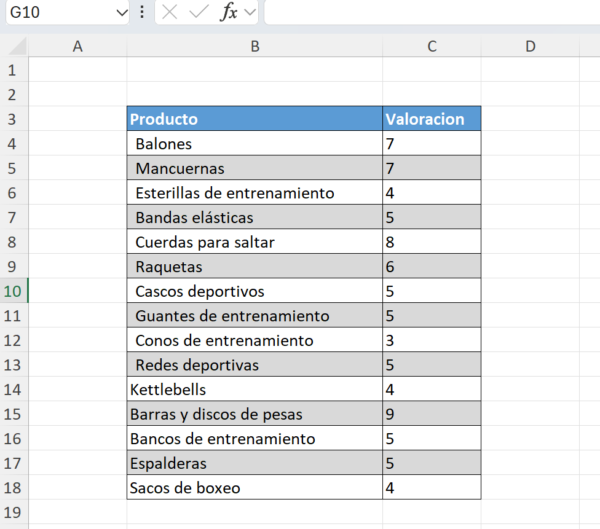
Task: Open the Insert Function fx icon
Action: 229,12
